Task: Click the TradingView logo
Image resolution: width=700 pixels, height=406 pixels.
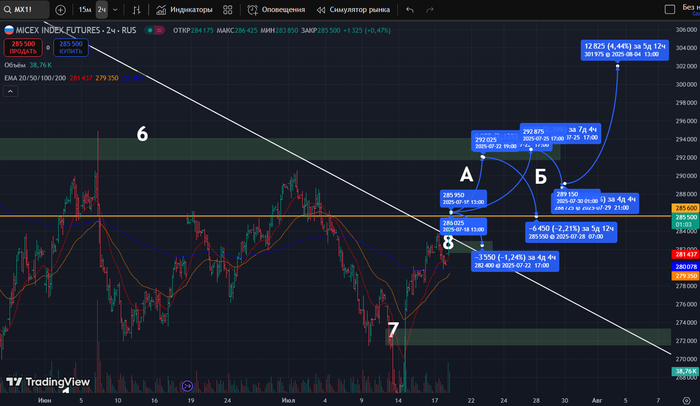Action: [47, 382]
